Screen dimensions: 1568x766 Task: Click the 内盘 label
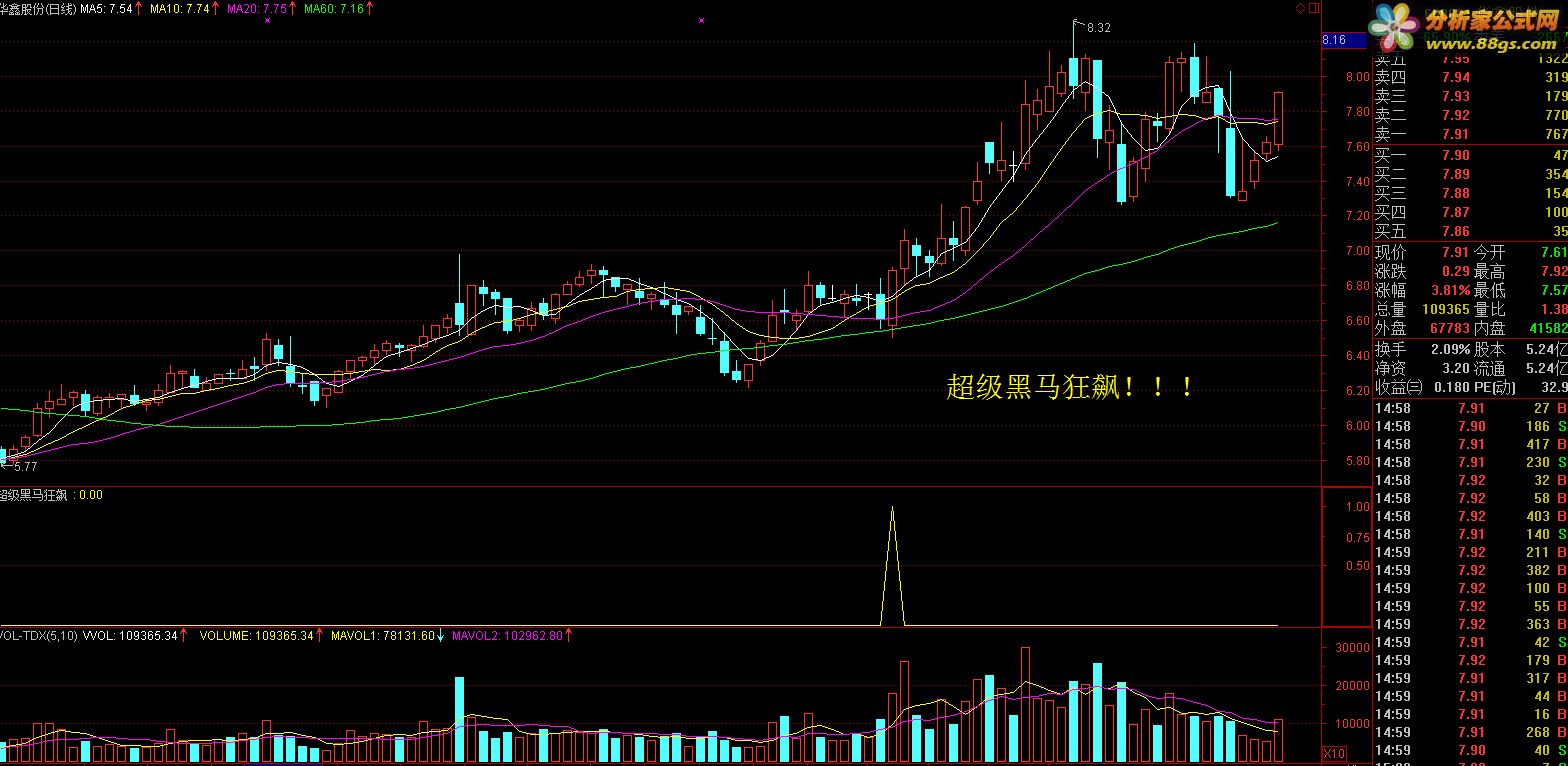coord(1490,328)
